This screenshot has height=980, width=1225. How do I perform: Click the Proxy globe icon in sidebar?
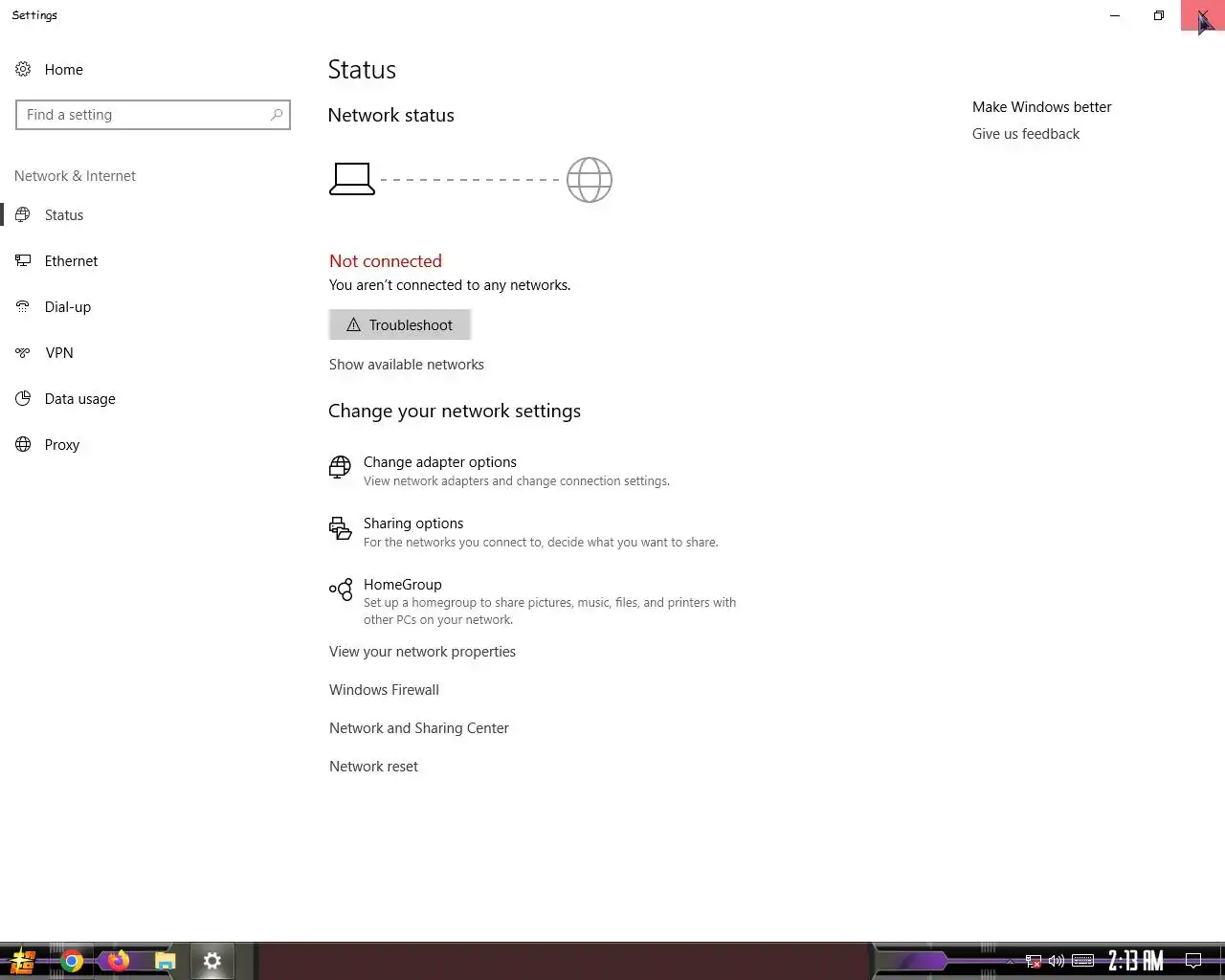click(x=23, y=444)
